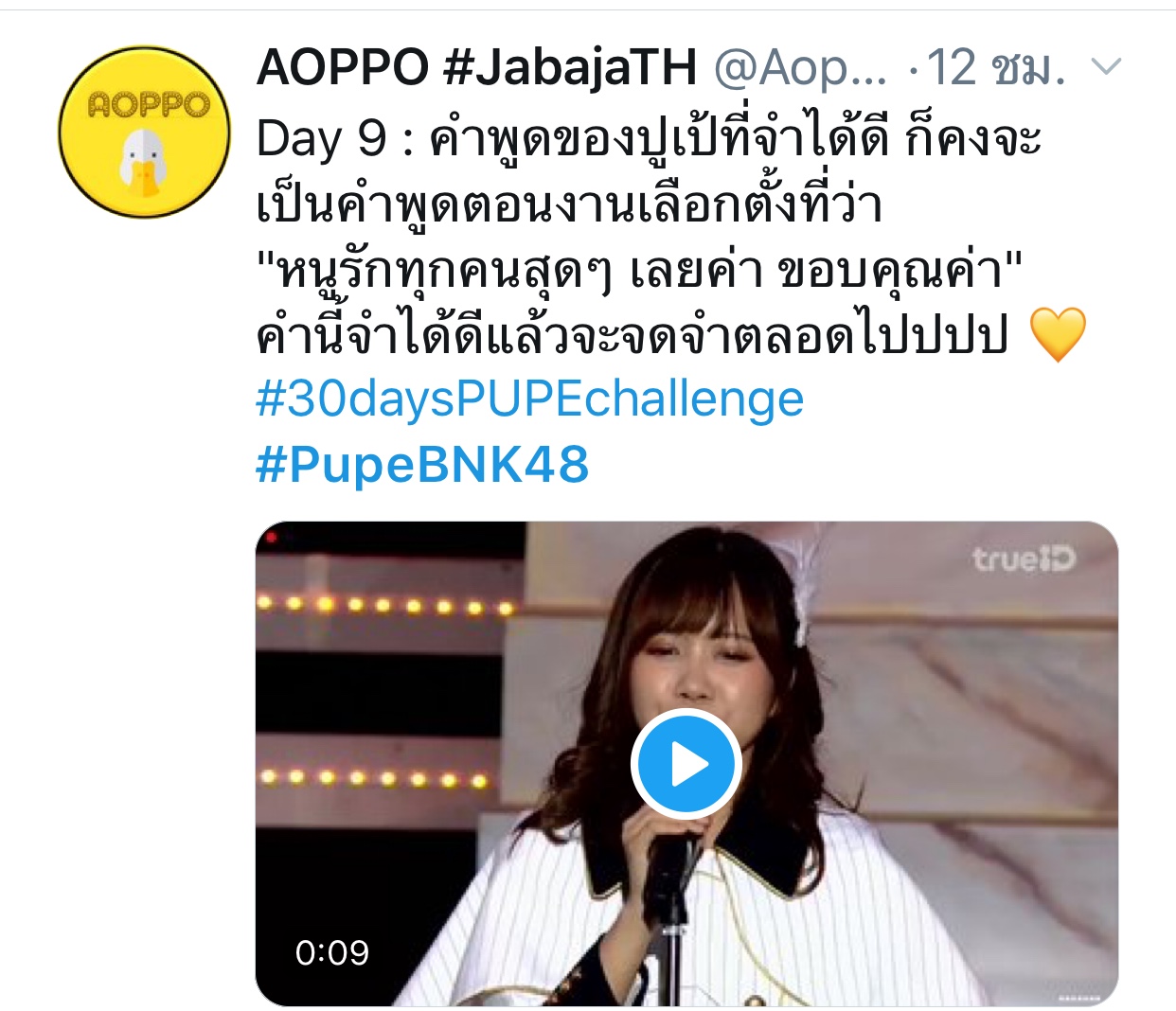Click the line คำนี้จำได้ดีแล้วจะจดจำตลอดไป
The width and height of the screenshot is (1176, 1011).
[x=632, y=335]
